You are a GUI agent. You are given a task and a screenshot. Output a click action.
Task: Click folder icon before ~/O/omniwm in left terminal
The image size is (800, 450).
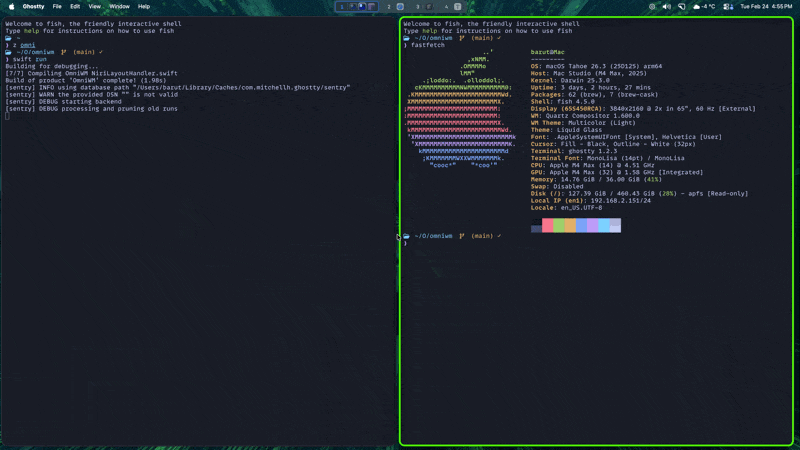[8, 52]
